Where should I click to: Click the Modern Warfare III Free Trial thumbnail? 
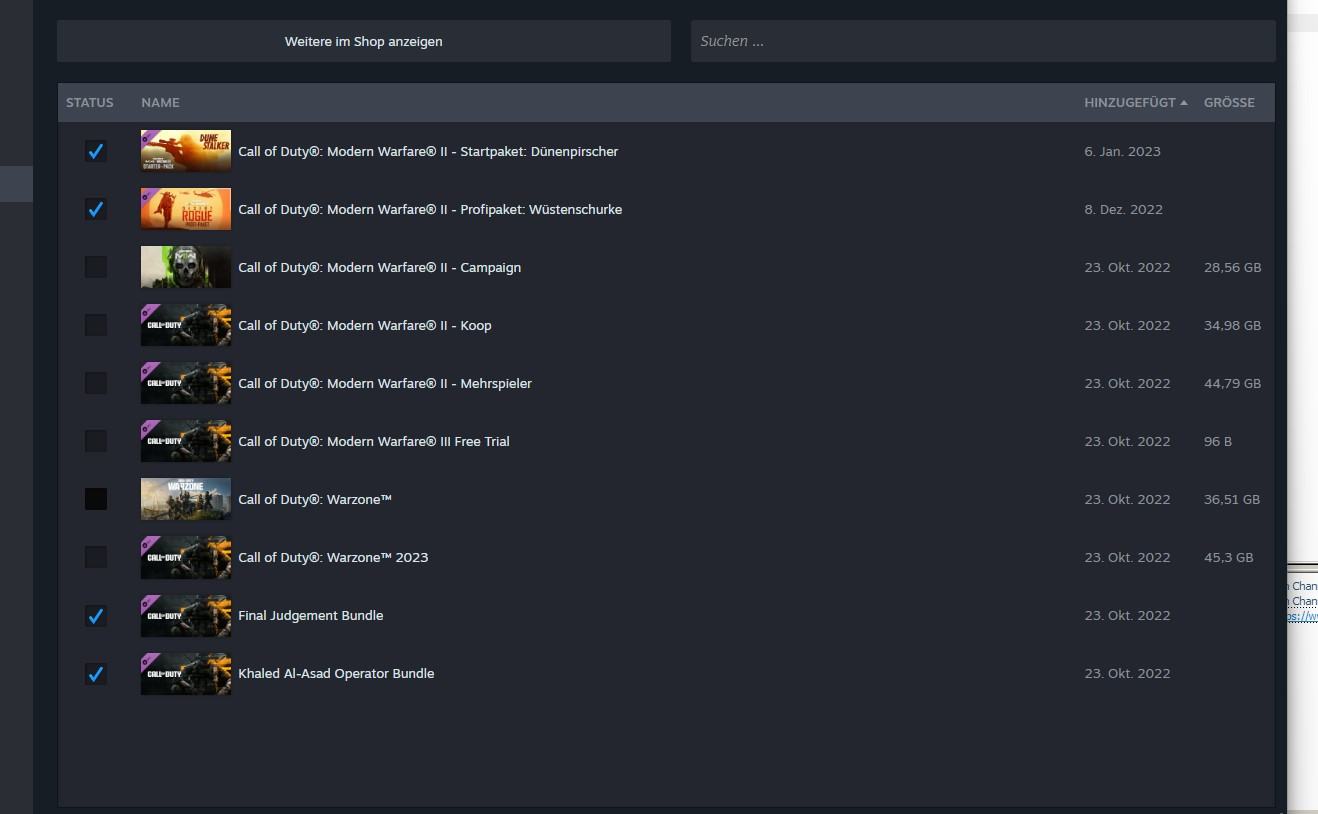186,441
